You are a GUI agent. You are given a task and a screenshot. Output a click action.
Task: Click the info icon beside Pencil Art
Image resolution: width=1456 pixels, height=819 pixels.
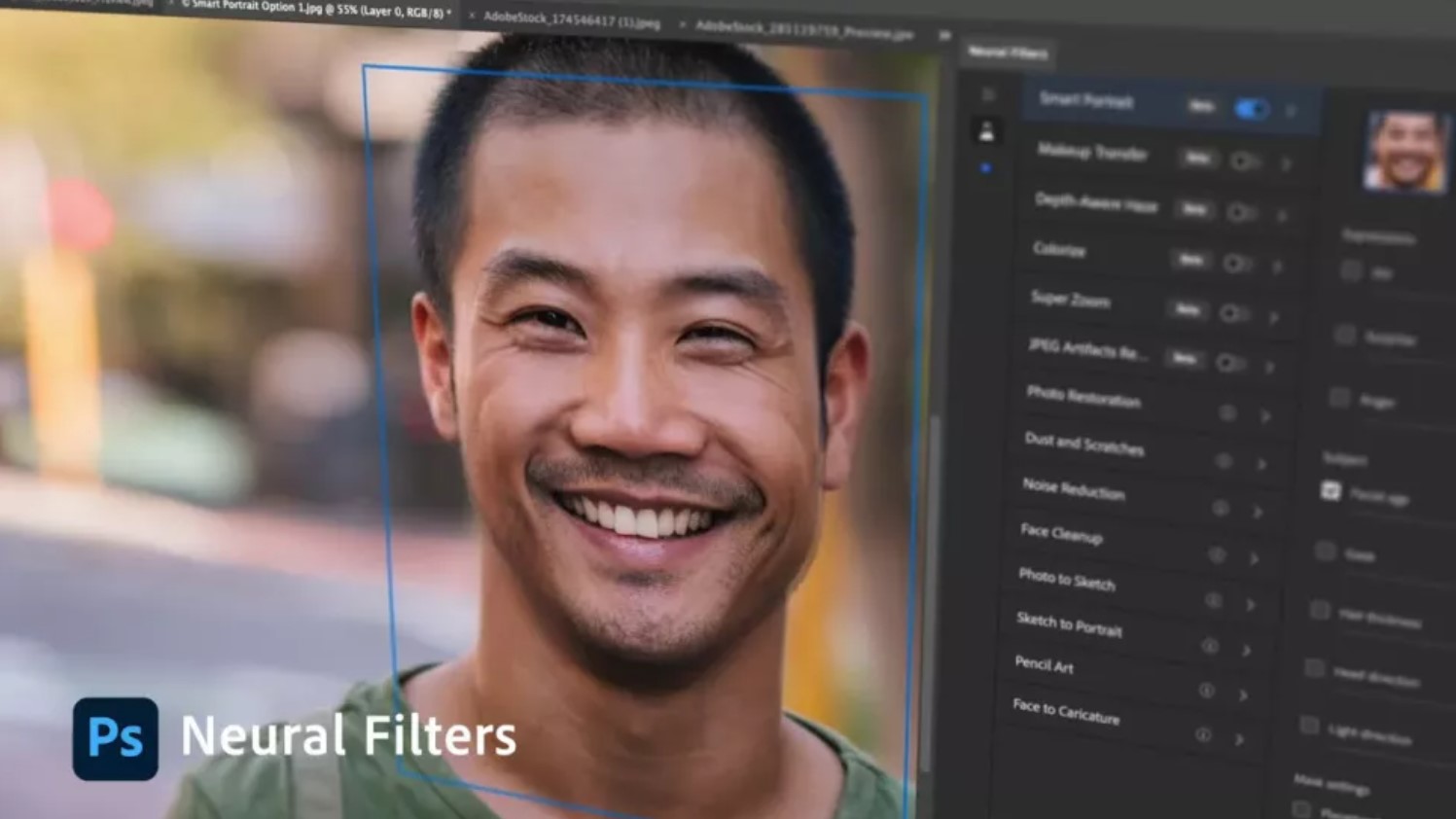1206,690
